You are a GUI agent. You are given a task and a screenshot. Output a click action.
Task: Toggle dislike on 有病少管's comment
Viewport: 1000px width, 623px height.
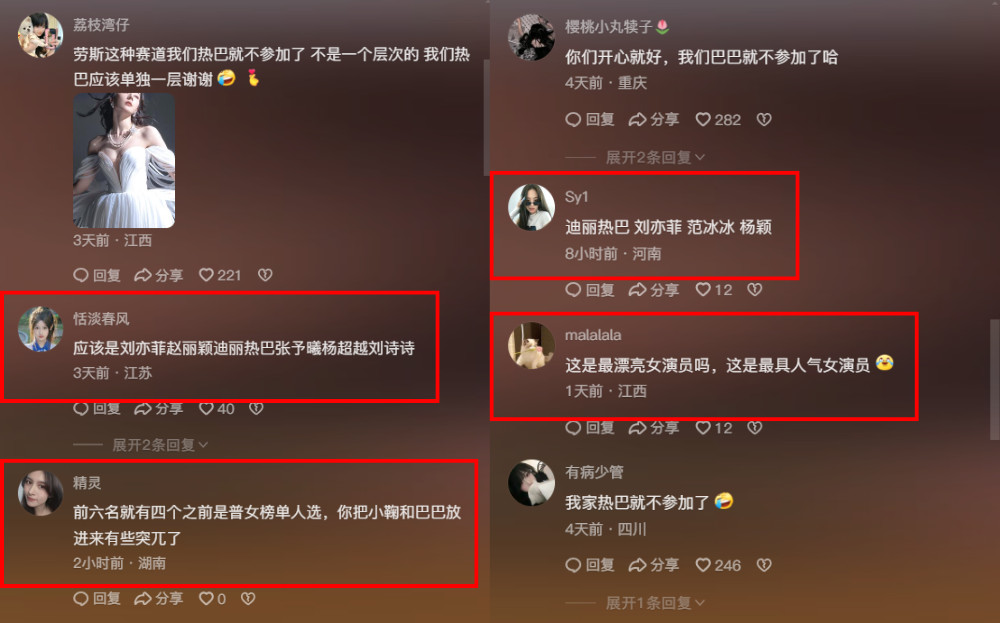[764, 565]
